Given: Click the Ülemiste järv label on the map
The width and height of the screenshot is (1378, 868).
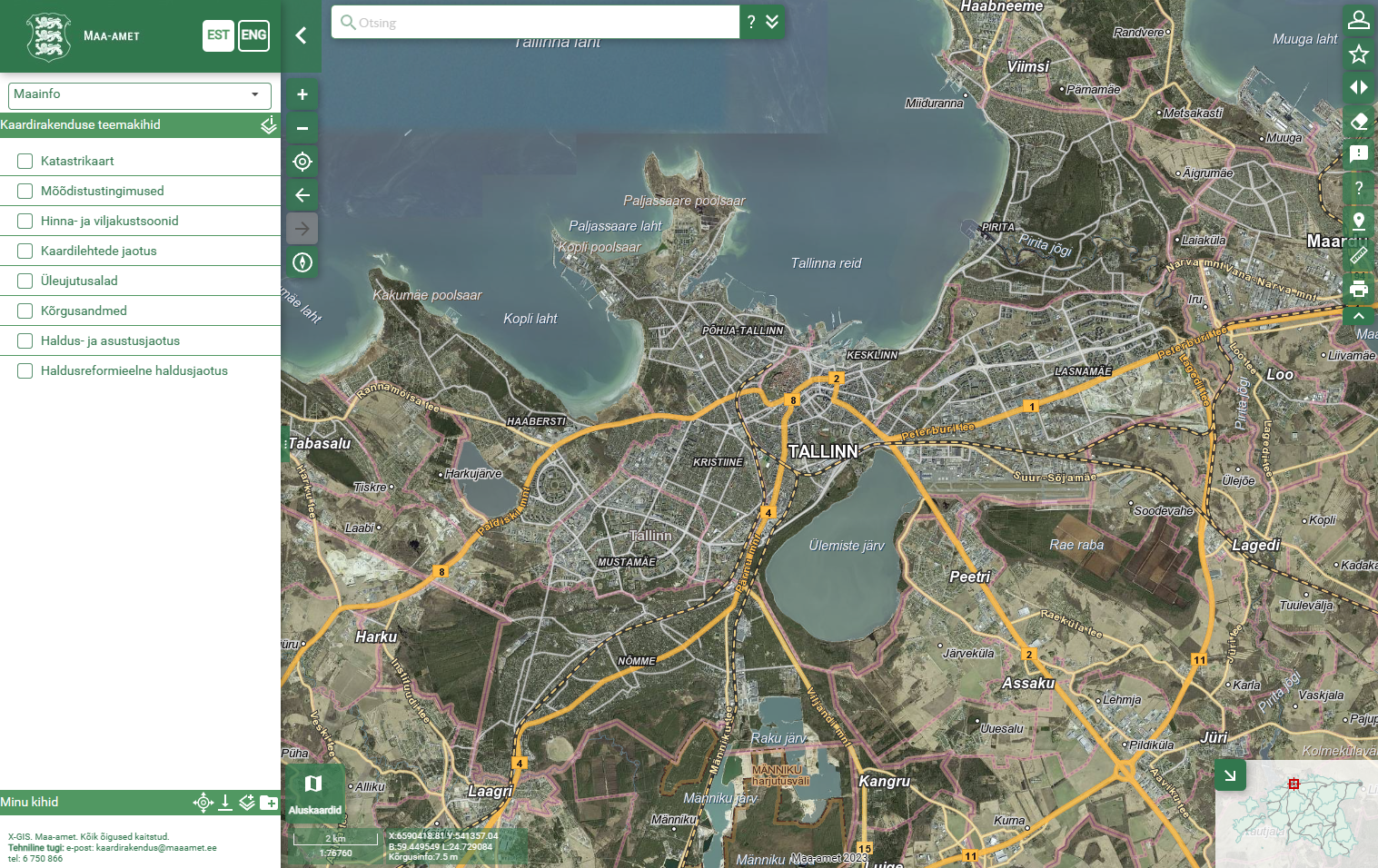Looking at the screenshot, I should [x=847, y=546].
